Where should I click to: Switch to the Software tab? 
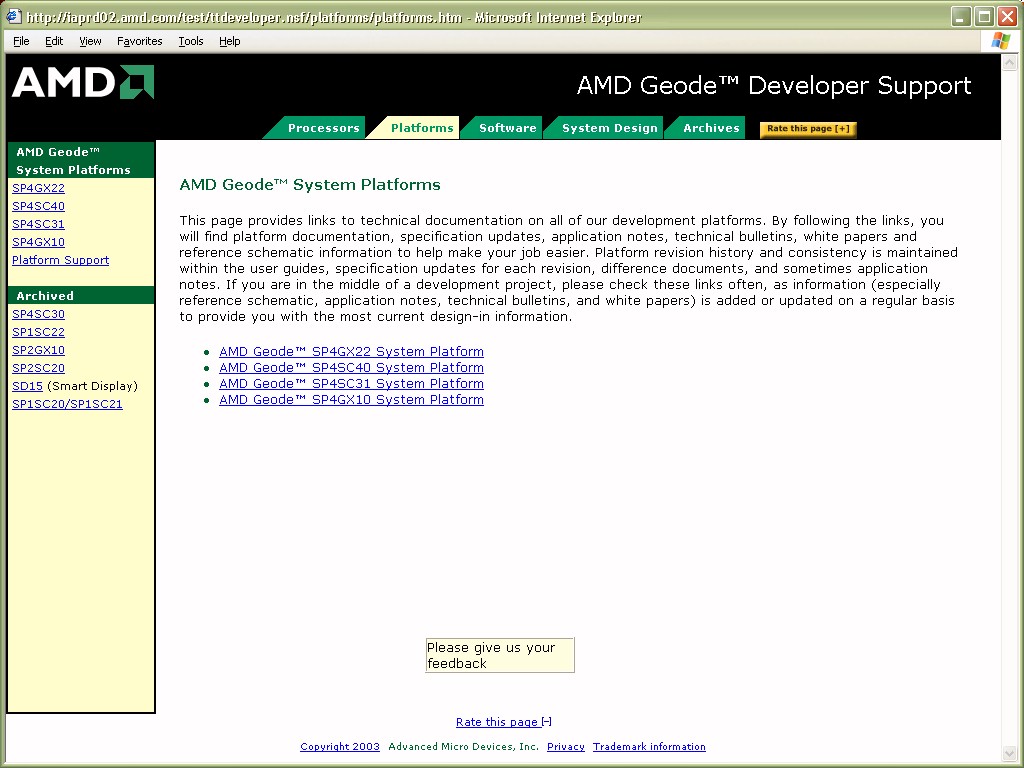click(507, 128)
